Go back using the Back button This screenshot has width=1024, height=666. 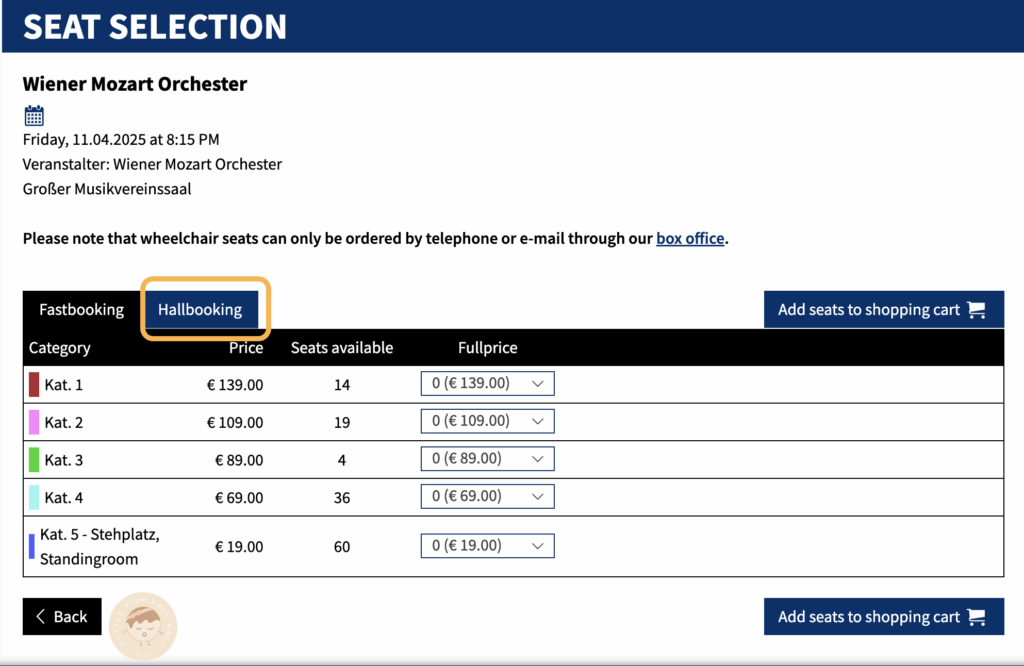pos(62,616)
